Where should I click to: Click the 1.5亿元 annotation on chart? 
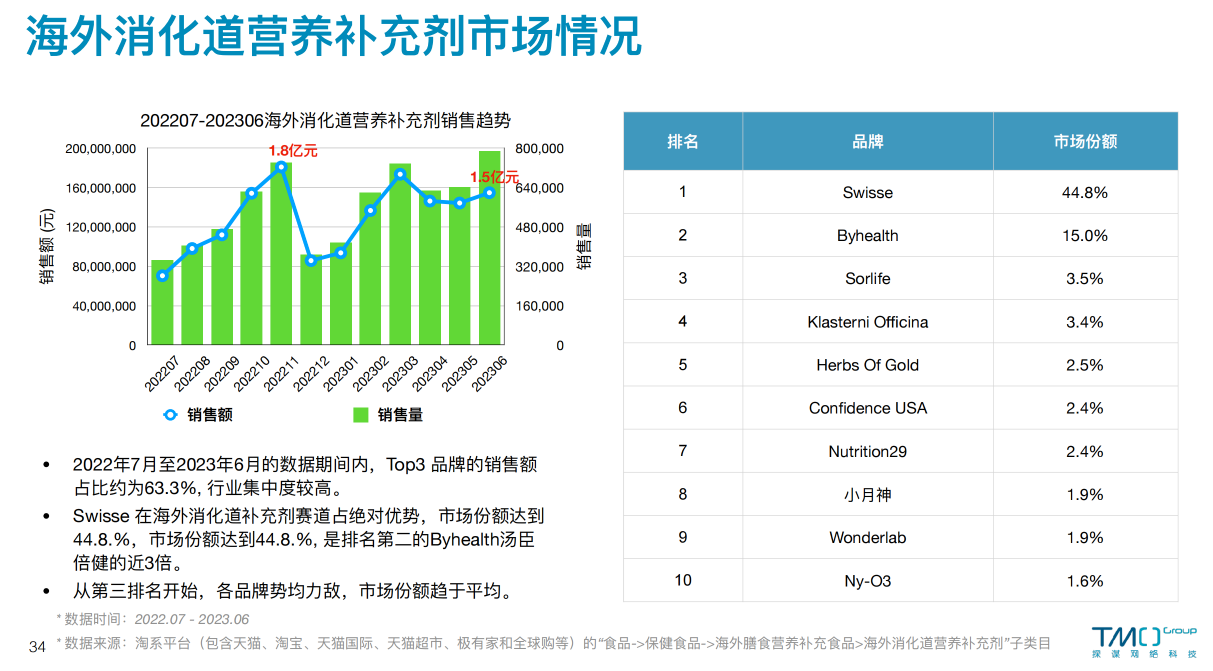coord(495,178)
